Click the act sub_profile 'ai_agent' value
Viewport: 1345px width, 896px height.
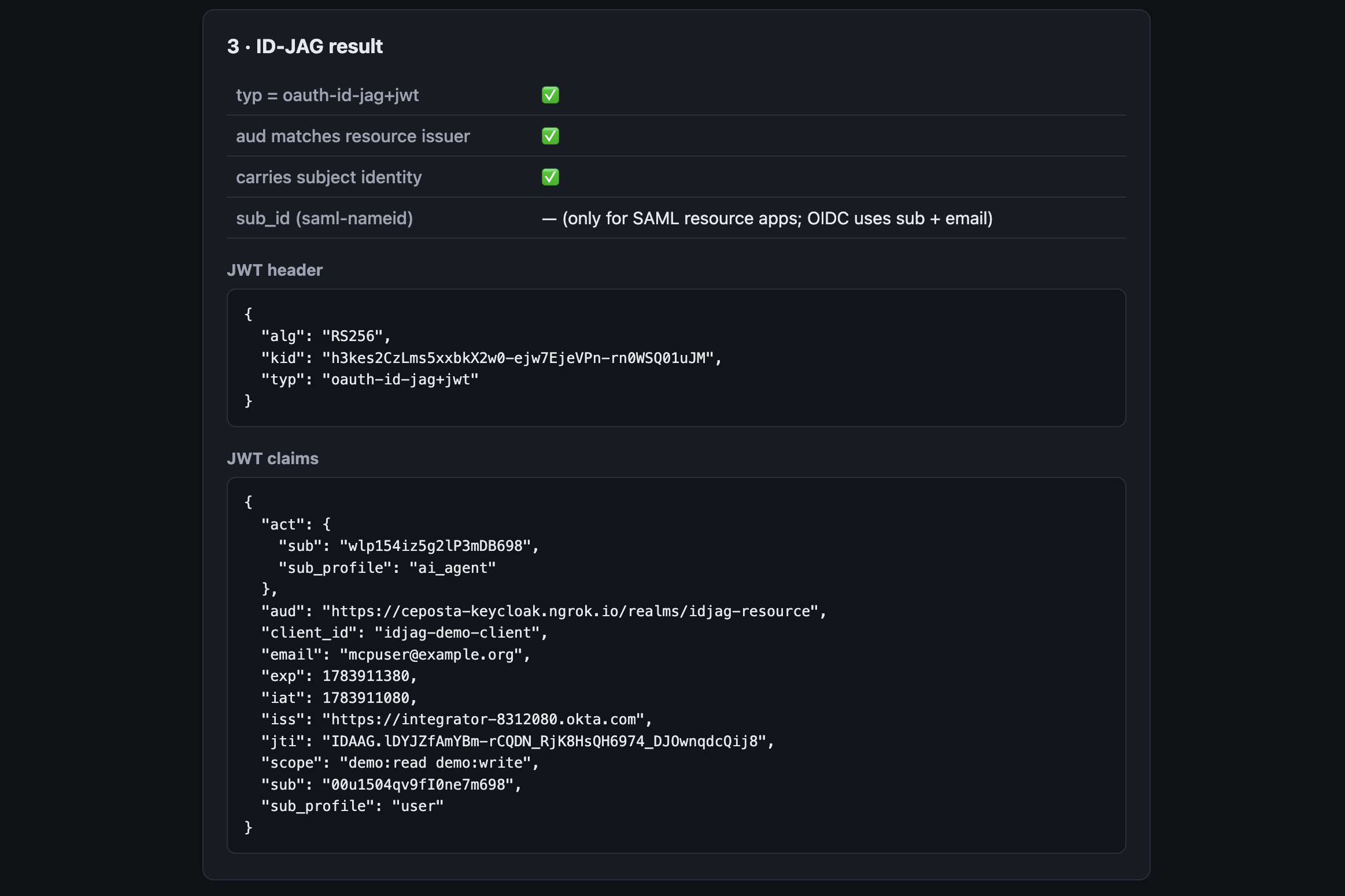coord(452,568)
